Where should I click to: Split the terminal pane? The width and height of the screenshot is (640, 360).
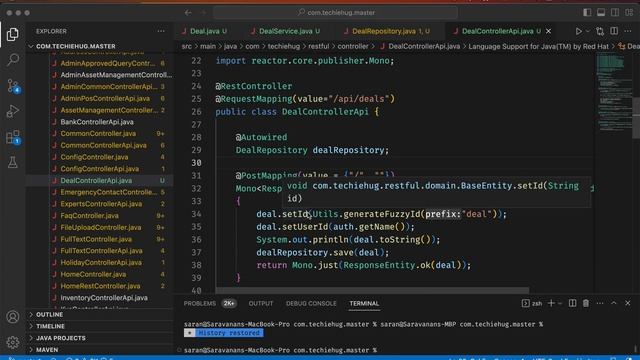[572, 303]
